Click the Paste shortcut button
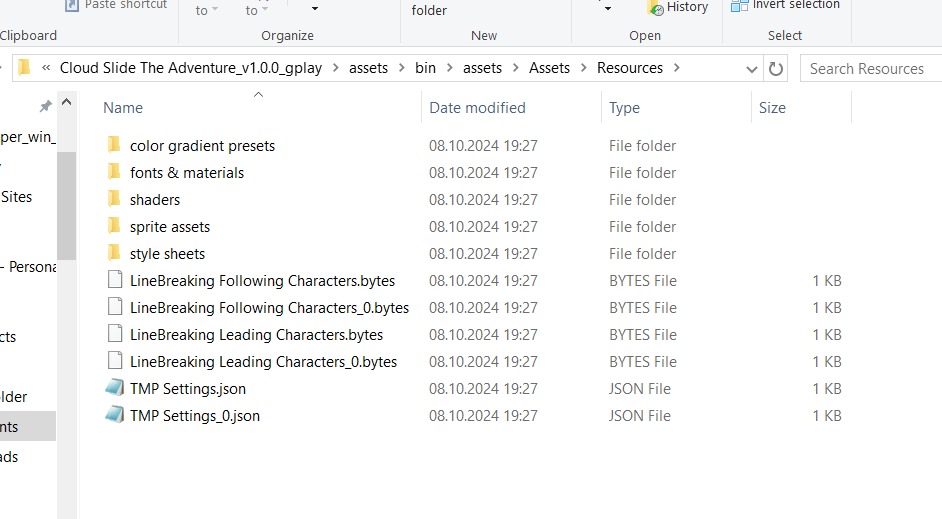 pyautogui.click(x=116, y=5)
